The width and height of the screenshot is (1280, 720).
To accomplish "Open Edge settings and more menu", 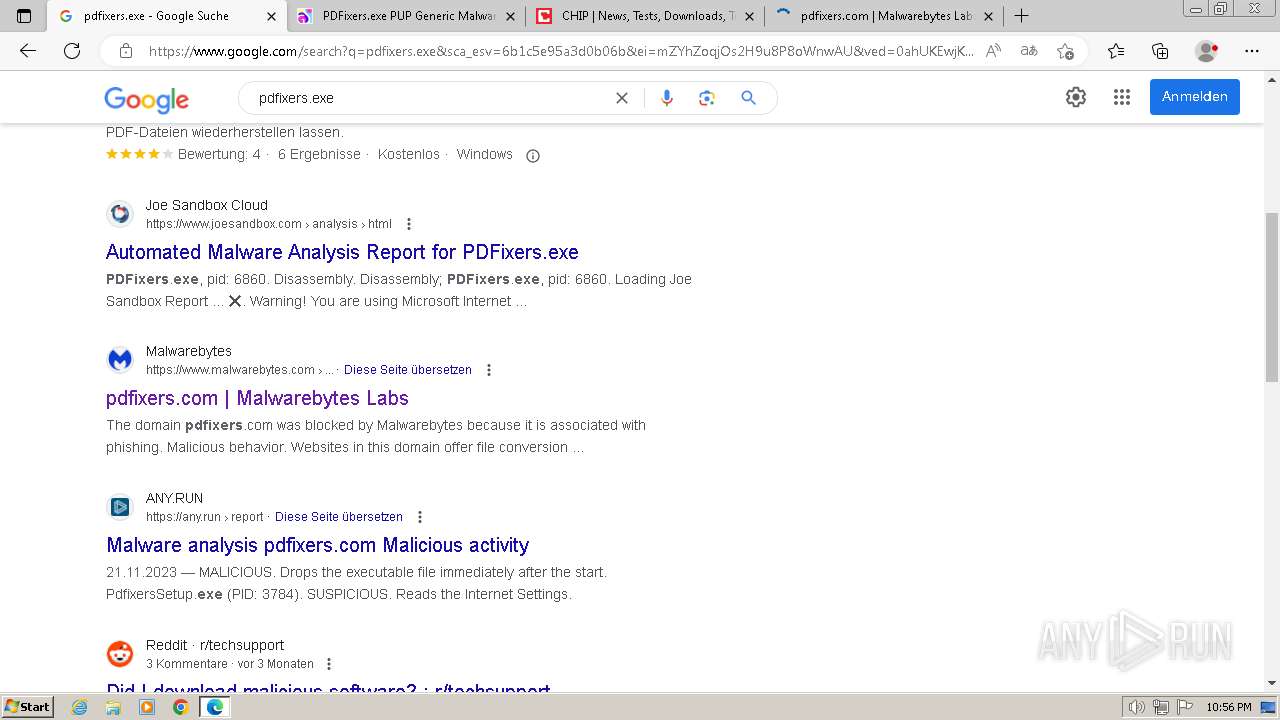I will tap(1251, 51).
